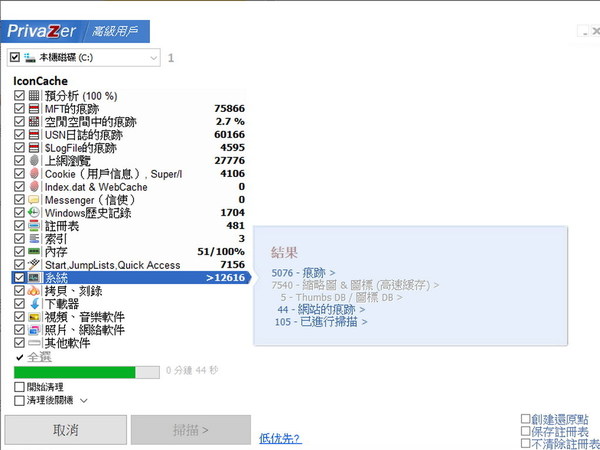This screenshot has width=600, height=450.
Task: Open the 本機磁碟 (C:) drive dropdown
Action: [153, 58]
